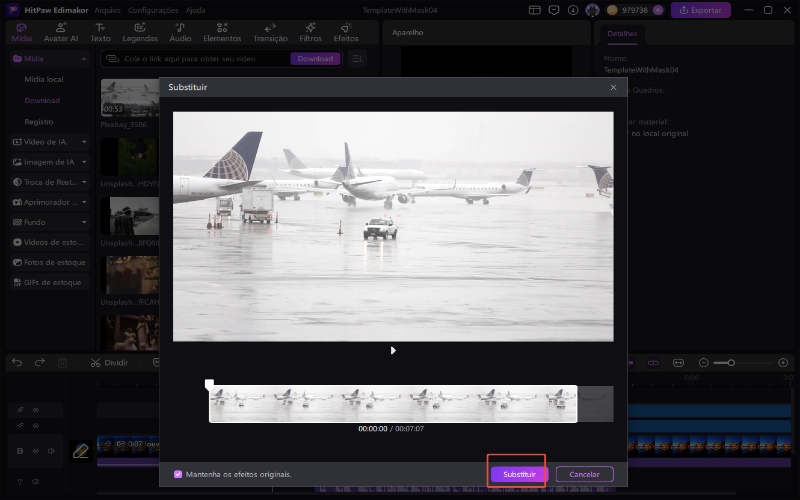The image size is (800, 500).
Task: Close the Substituir dialog
Action: (613, 88)
